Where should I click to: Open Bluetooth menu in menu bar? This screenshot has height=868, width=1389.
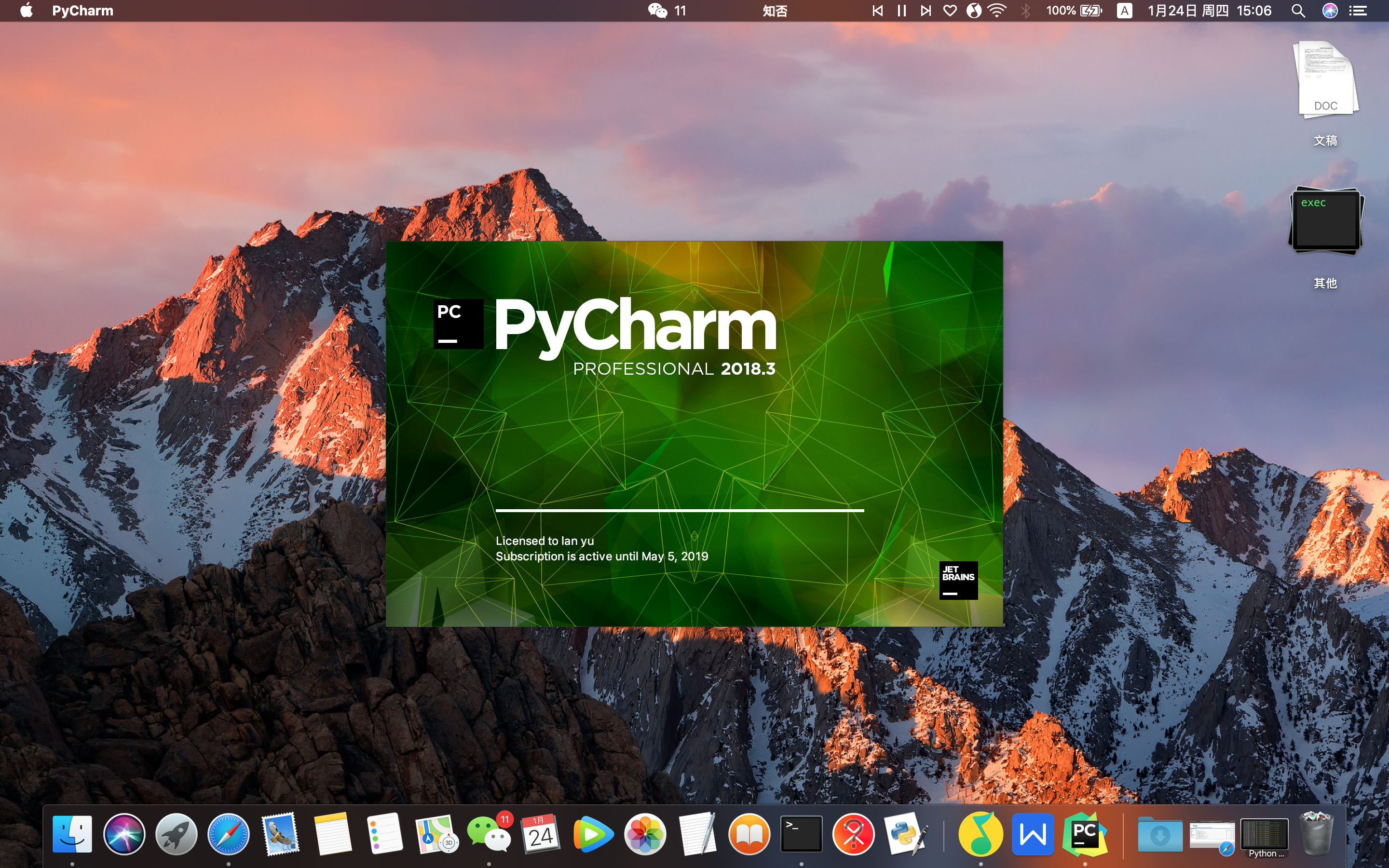pos(1026,10)
